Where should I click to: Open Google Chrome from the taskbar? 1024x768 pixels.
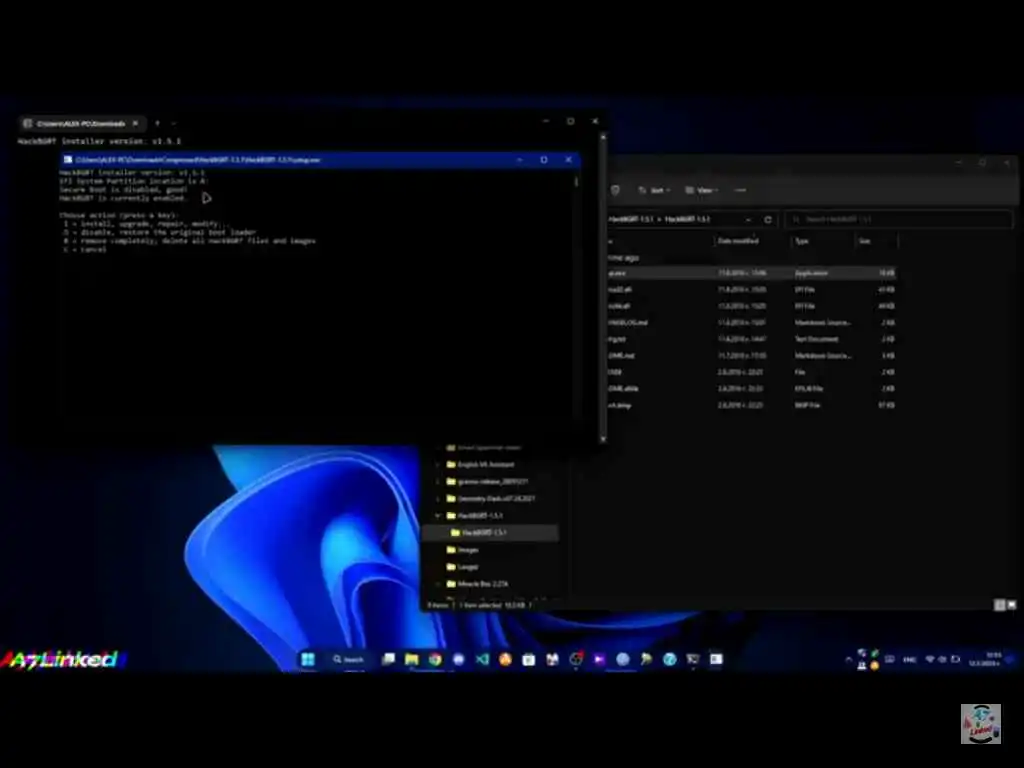[435, 659]
